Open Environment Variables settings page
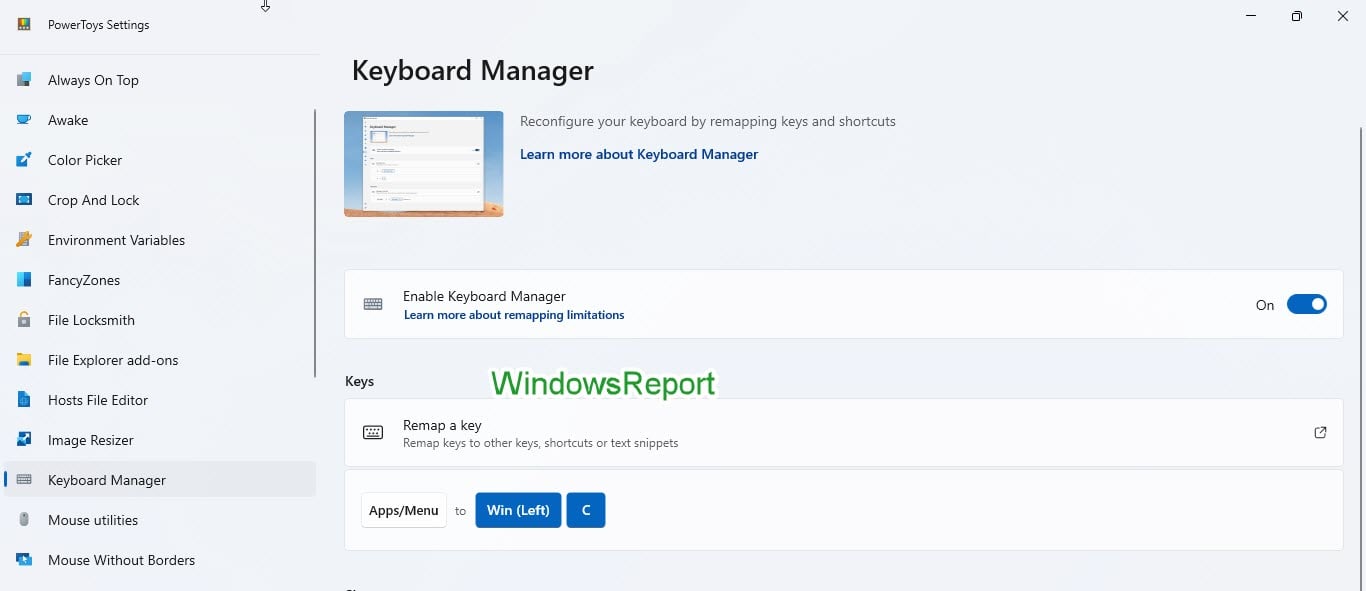Viewport: 1366px width, 591px height. 160,240
